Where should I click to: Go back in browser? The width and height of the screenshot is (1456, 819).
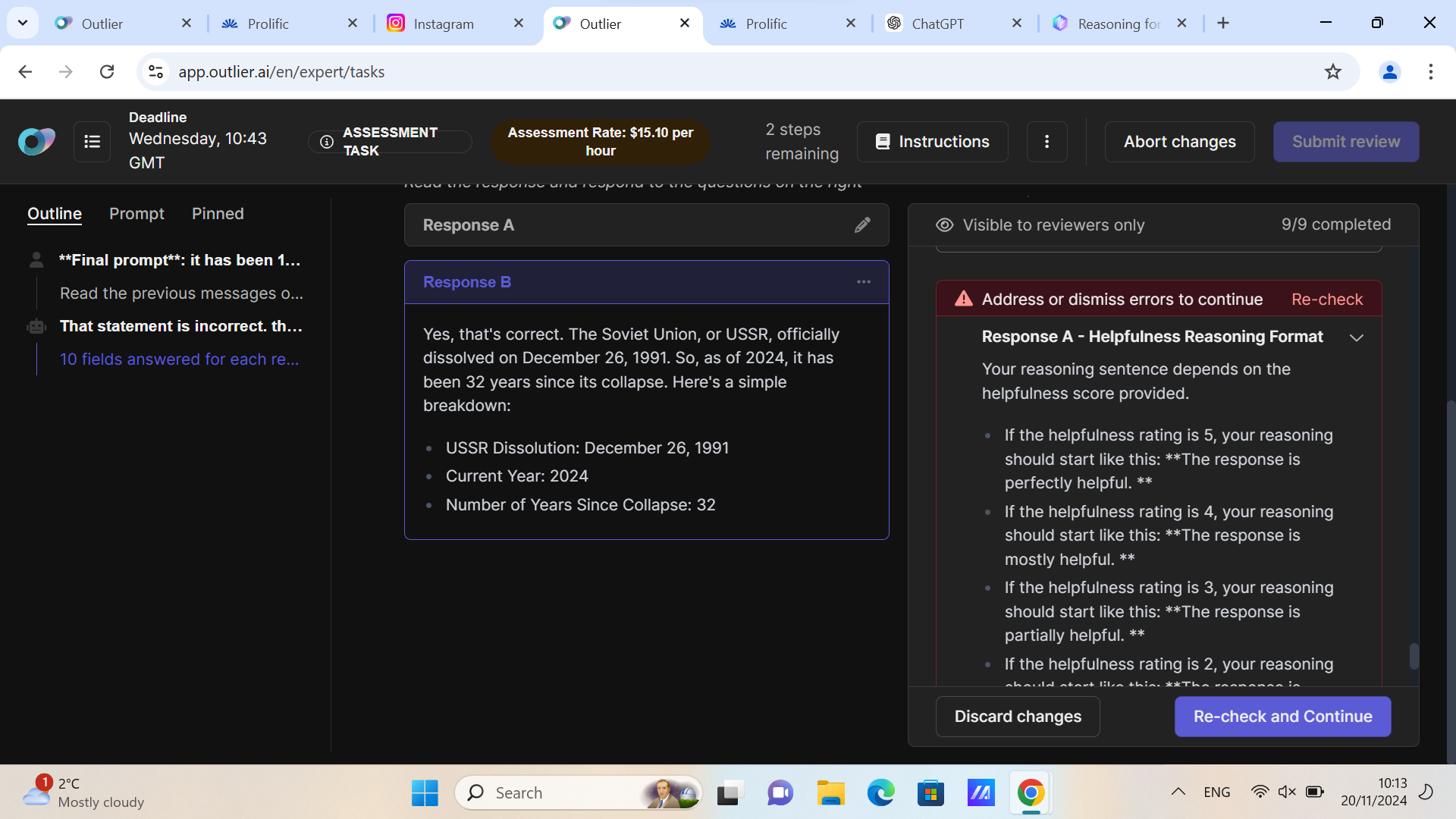[x=25, y=71]
